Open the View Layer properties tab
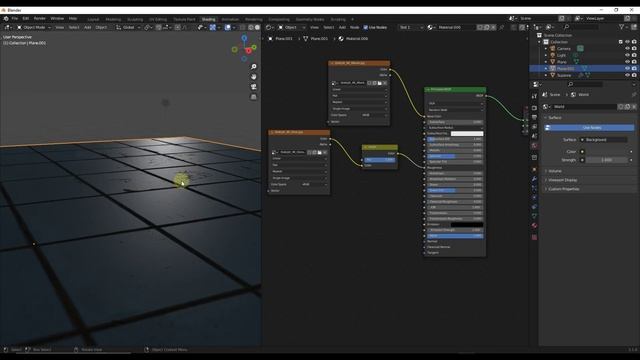The width and height of the screenshot is (640, 360). click(x=534, y=127)
